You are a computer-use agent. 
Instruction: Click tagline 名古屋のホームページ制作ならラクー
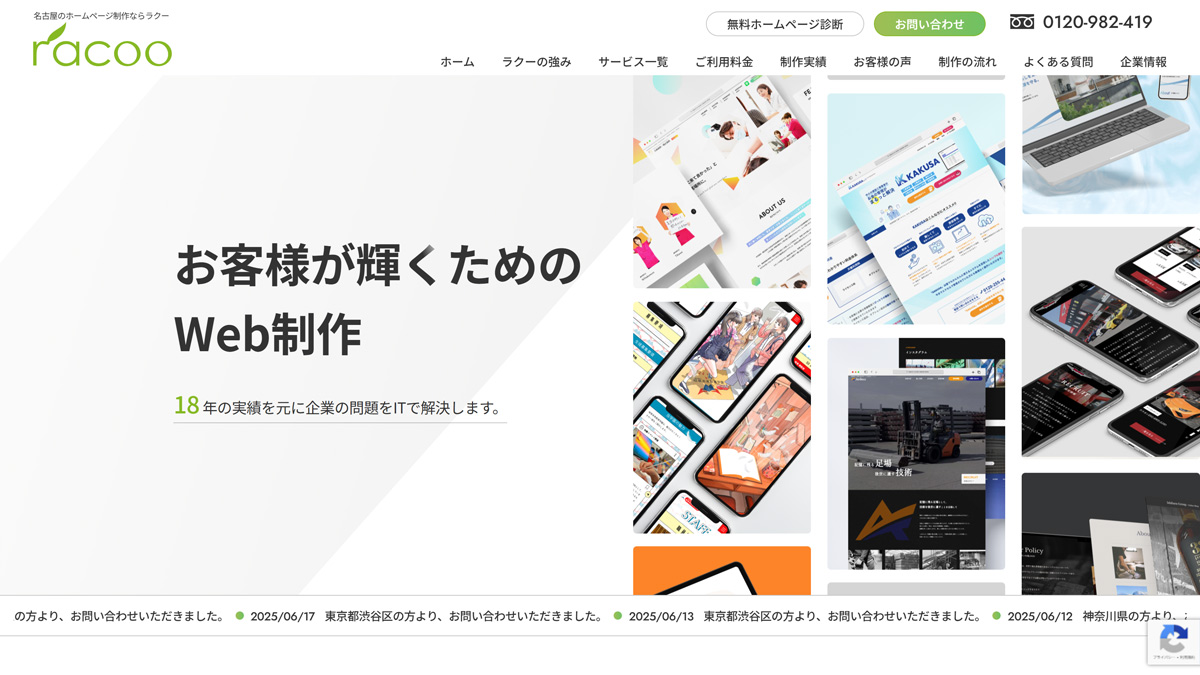coord(101,16)
